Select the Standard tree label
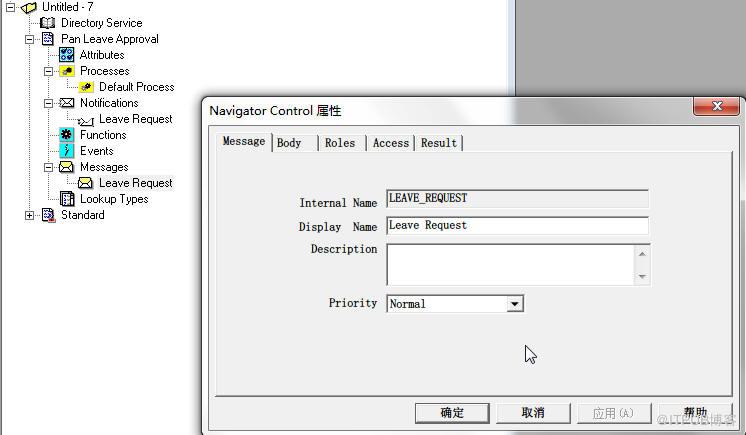Screen dimensions: 746x435 click(x=83, y=215)
